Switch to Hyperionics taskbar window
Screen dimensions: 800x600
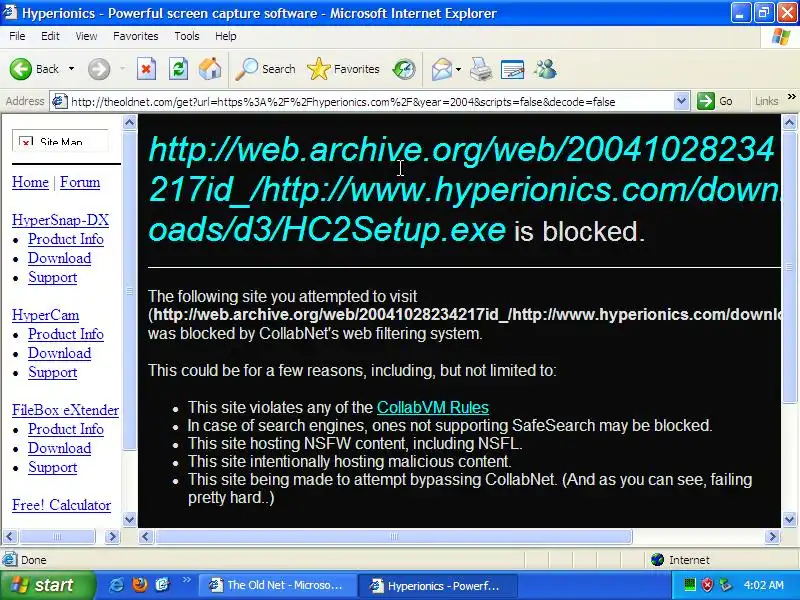tap(439, 585)
